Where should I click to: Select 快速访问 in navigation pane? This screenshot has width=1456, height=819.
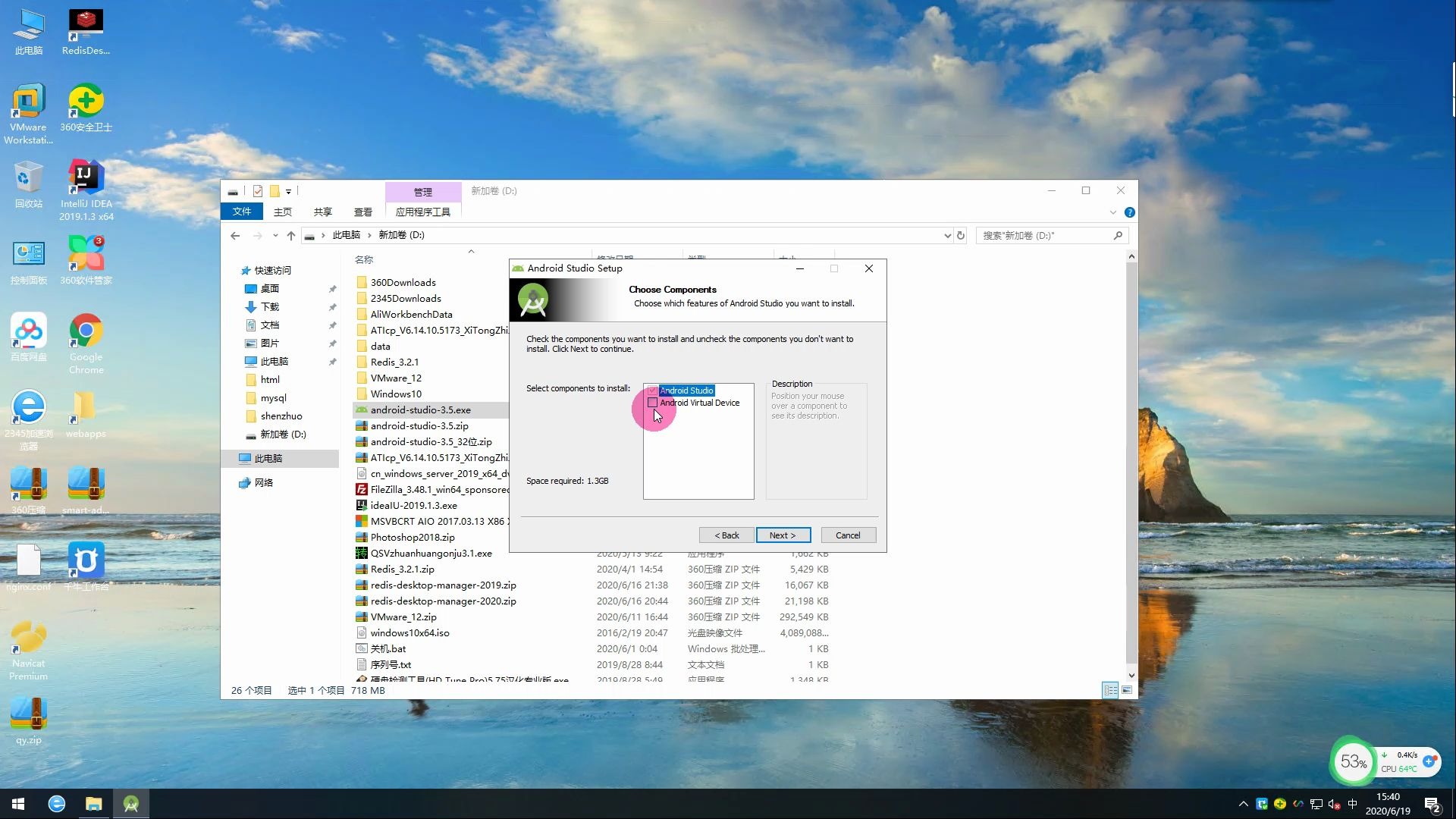(x=273, y=271)
